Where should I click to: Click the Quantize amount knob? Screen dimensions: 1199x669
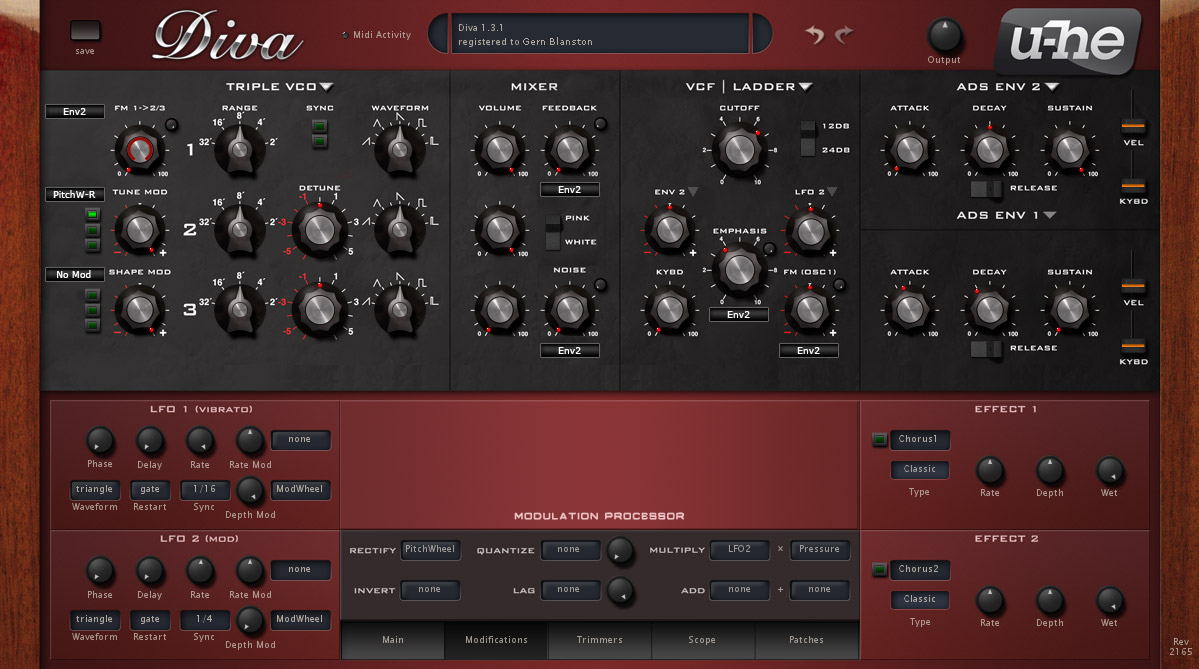[x=620, y=550]
